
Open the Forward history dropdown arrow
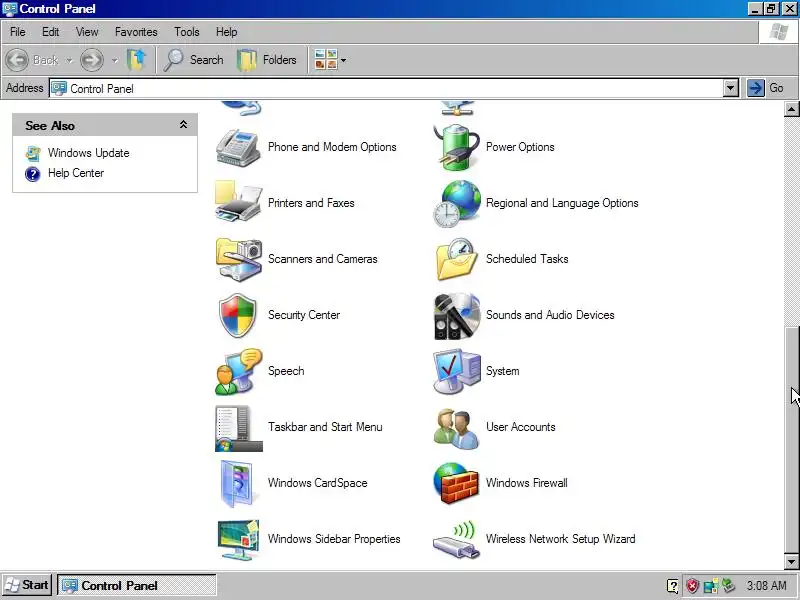[x=115, y=60]
